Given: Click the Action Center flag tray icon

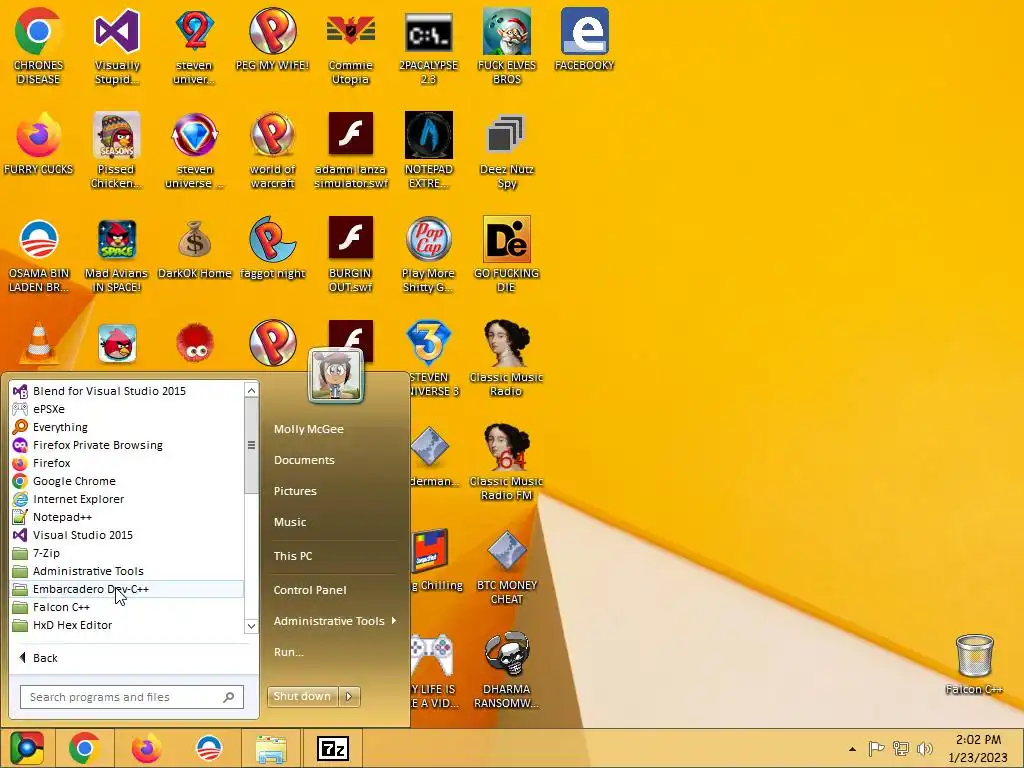Looking at the screenshot, I should click(876, 748).
